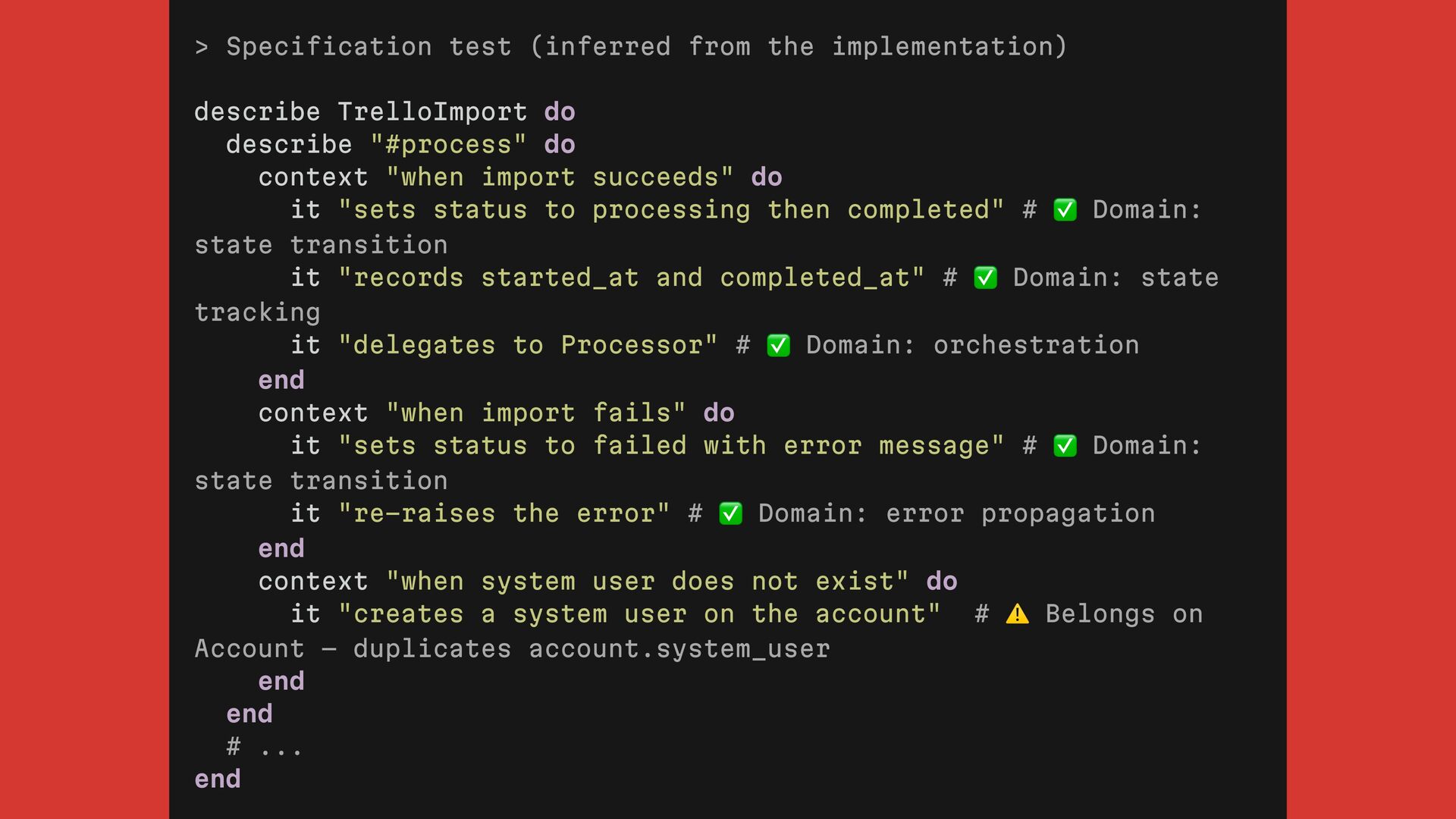Click the "when system user does not exist" string
Viewport: 1456px width, 819px height.
647,582
